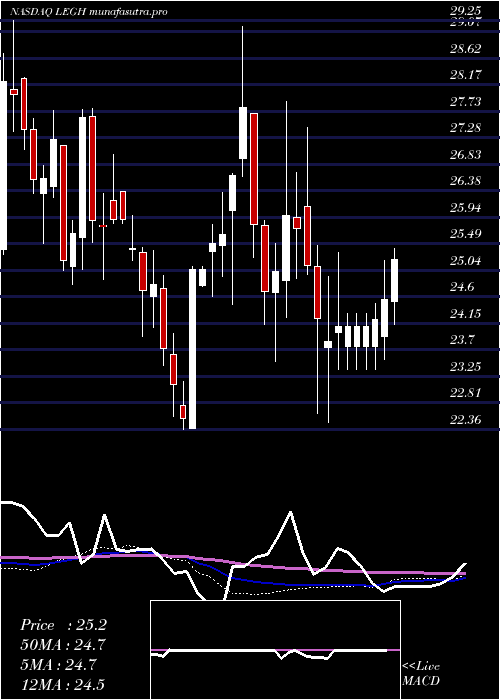The height and width of the screenshot is (700, 500).
Task: Click the 27.73 price axis label
Action: click(x=465, y=101)
